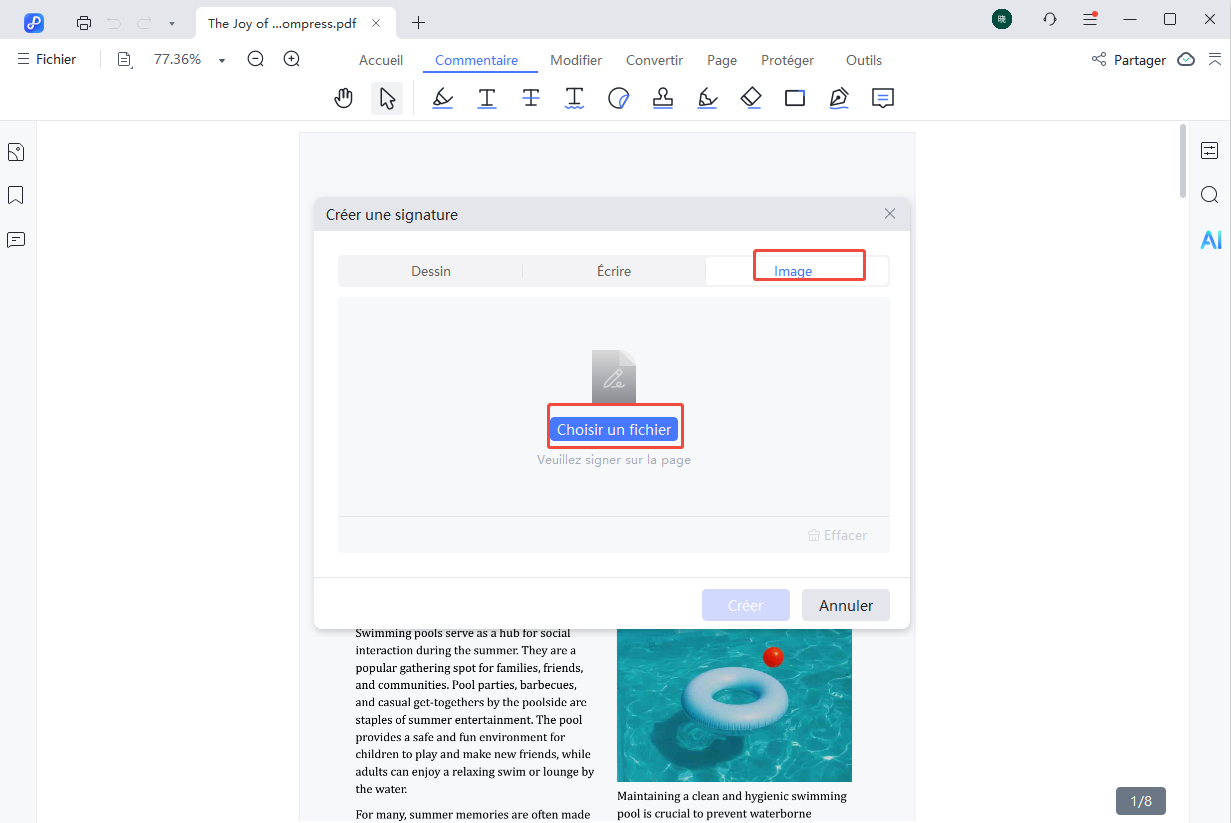Click the Choisir un fichier button
1231x823 pixels.
click(614, 428)
